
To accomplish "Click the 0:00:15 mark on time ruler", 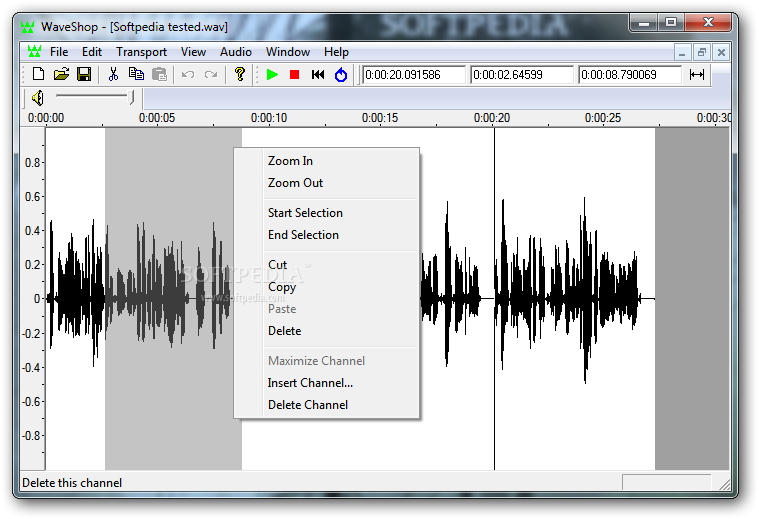I will tap(380, 118).
